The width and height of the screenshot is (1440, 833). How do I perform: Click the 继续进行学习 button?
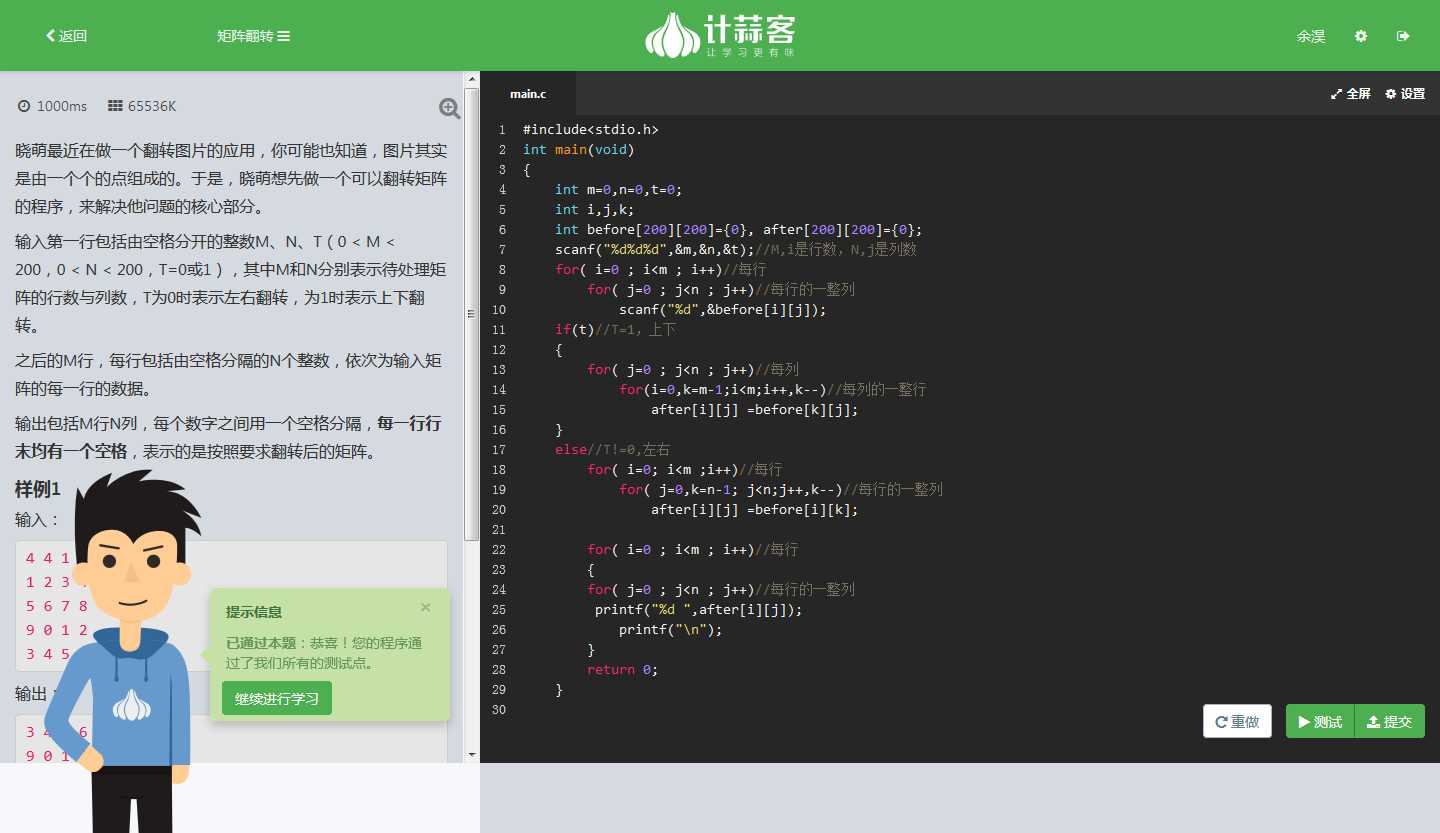pos(277,698)
